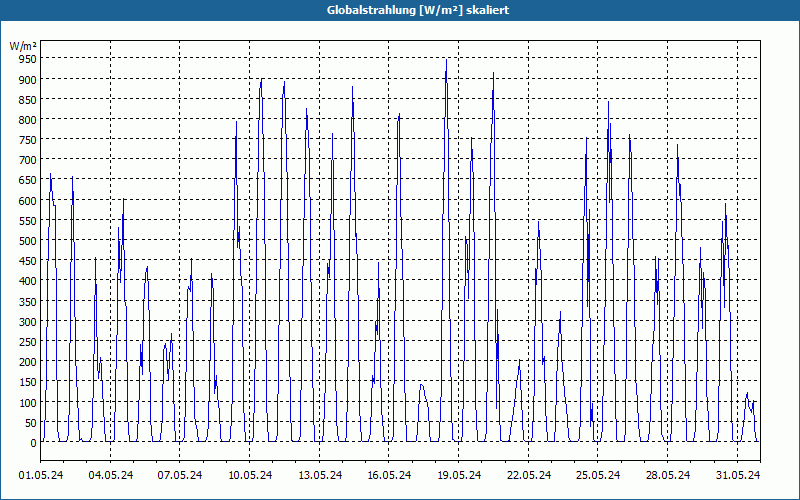Click the 250 value on y-axis

point(28,342)
